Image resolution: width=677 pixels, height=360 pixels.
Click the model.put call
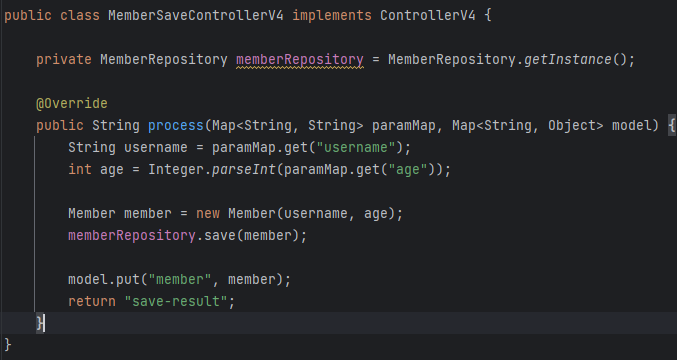[104, 280]
